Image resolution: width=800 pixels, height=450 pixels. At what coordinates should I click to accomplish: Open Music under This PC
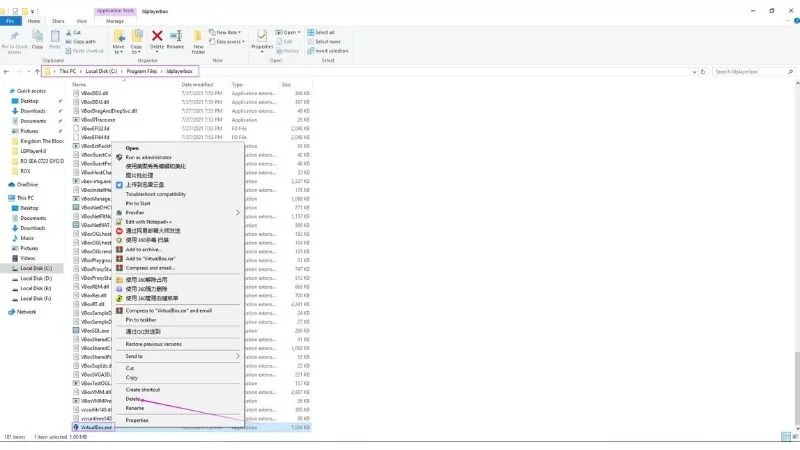[27, 238]
